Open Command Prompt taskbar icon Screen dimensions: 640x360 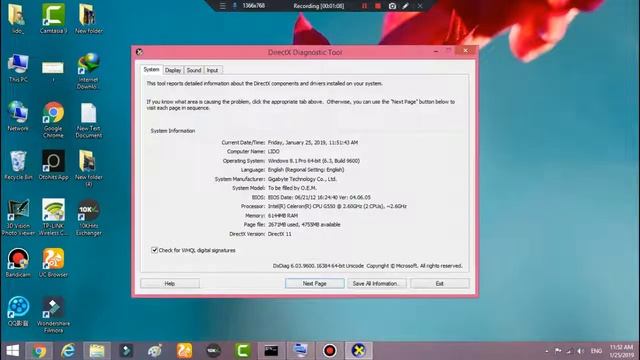pyautogui.click(x=271, y=351)
